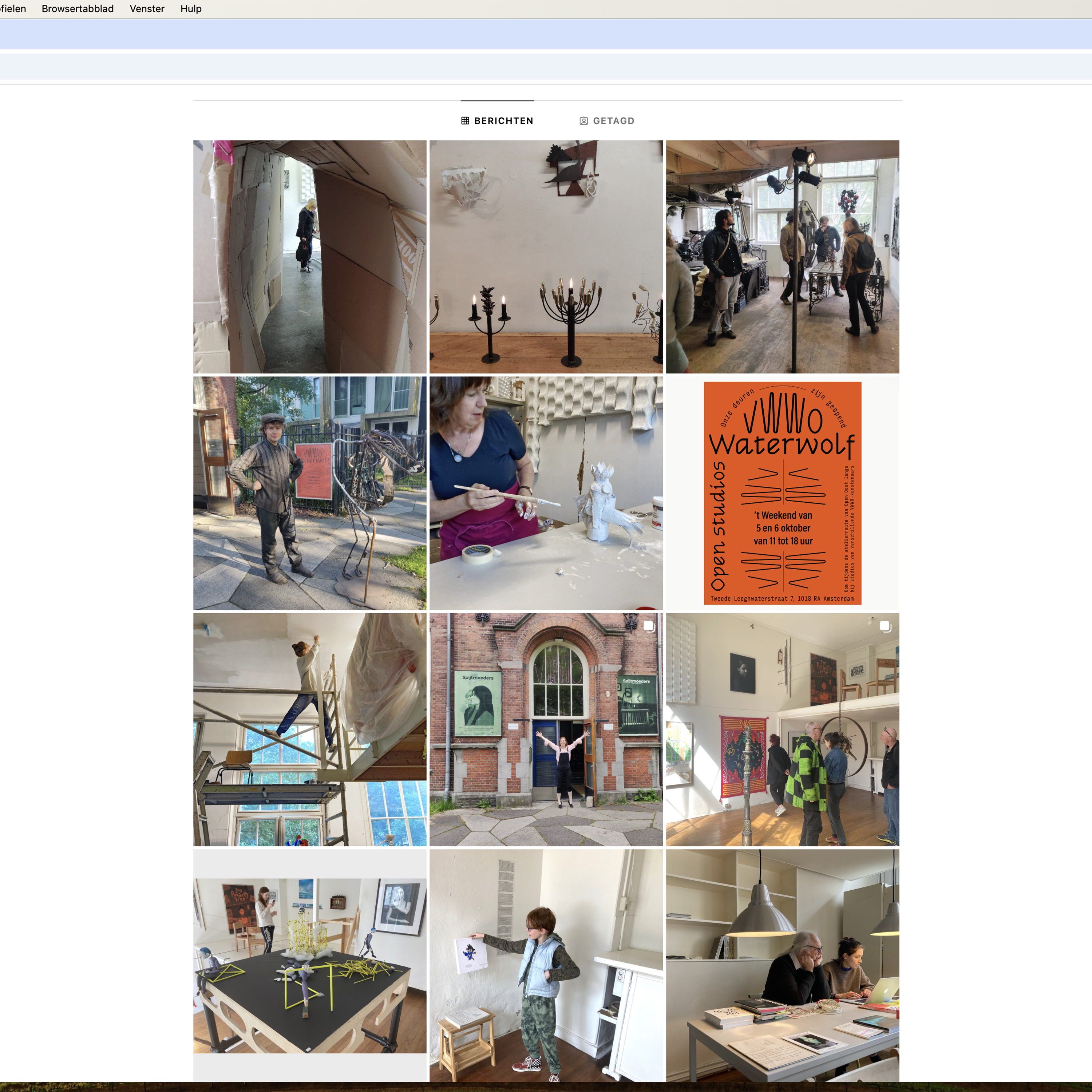
Task: Open photo of visitors in metal workshop
Action: pyautogui.click(x=782, y=257)
